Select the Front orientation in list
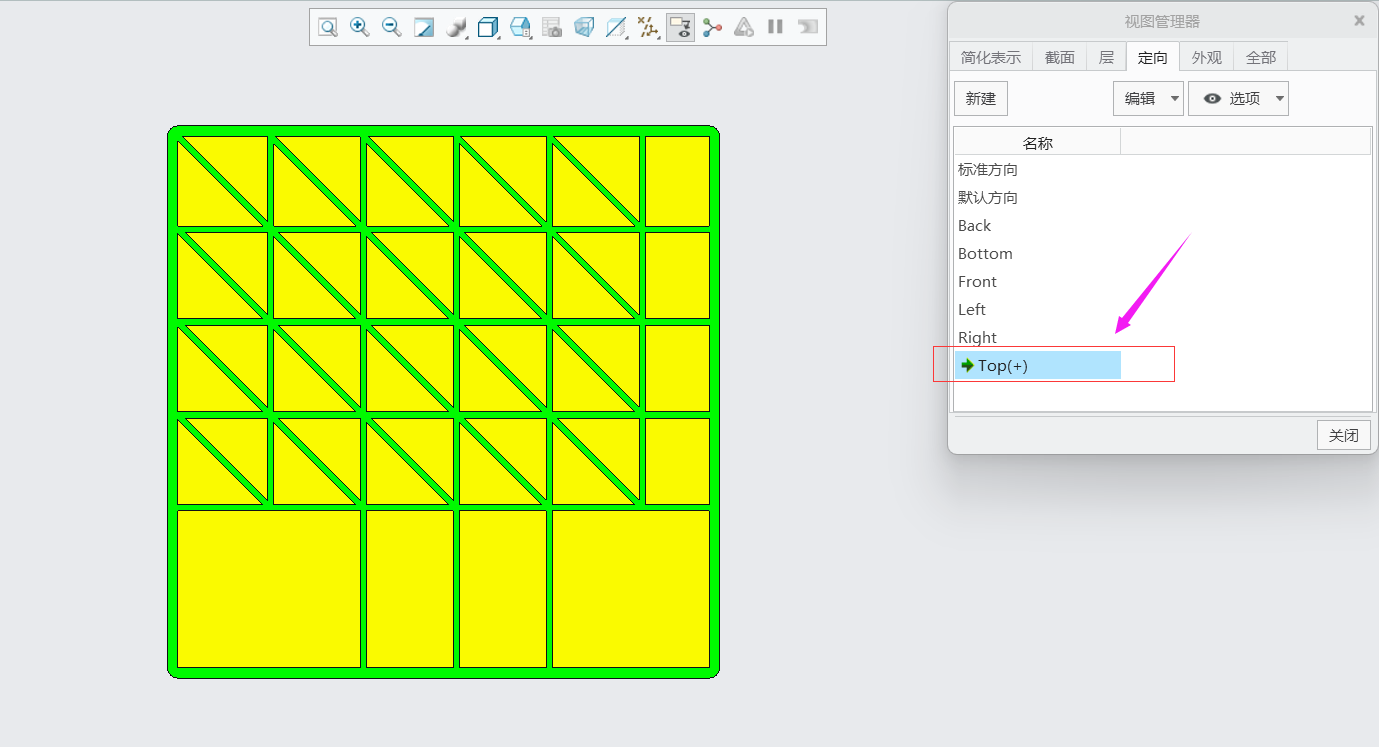This screenshot has width=1379, height=747. click(977, 282)
